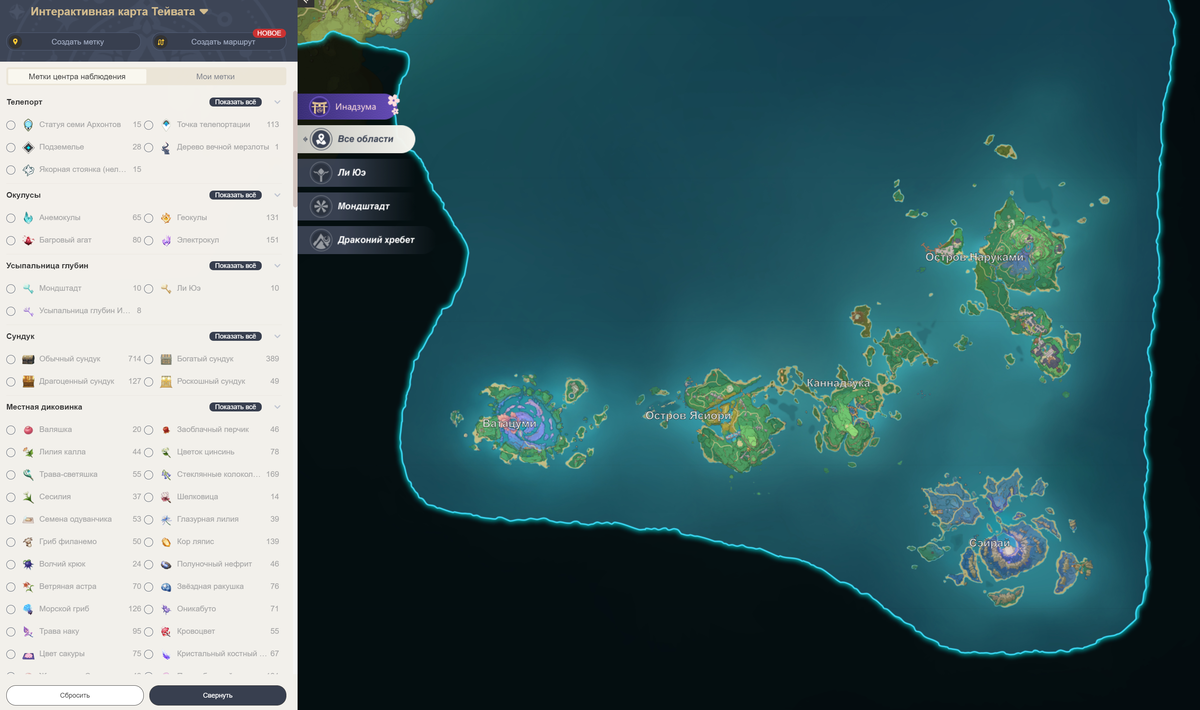This screenshot has width=1200, height=710.
Task: Click the Роскошный сундук chest icon
Action: (166, 381)
